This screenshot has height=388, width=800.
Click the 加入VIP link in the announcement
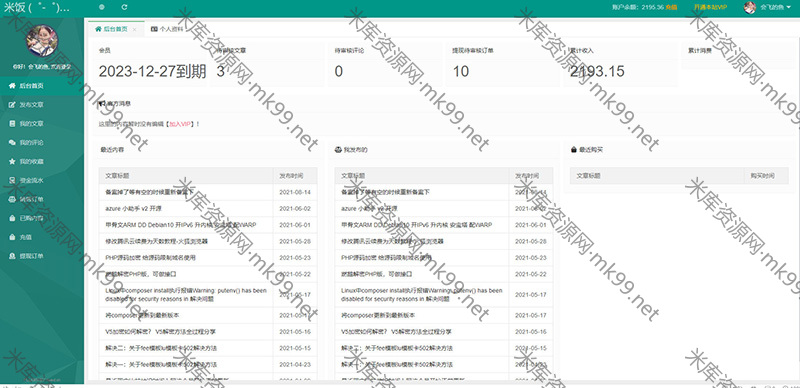tap(180, 124)
